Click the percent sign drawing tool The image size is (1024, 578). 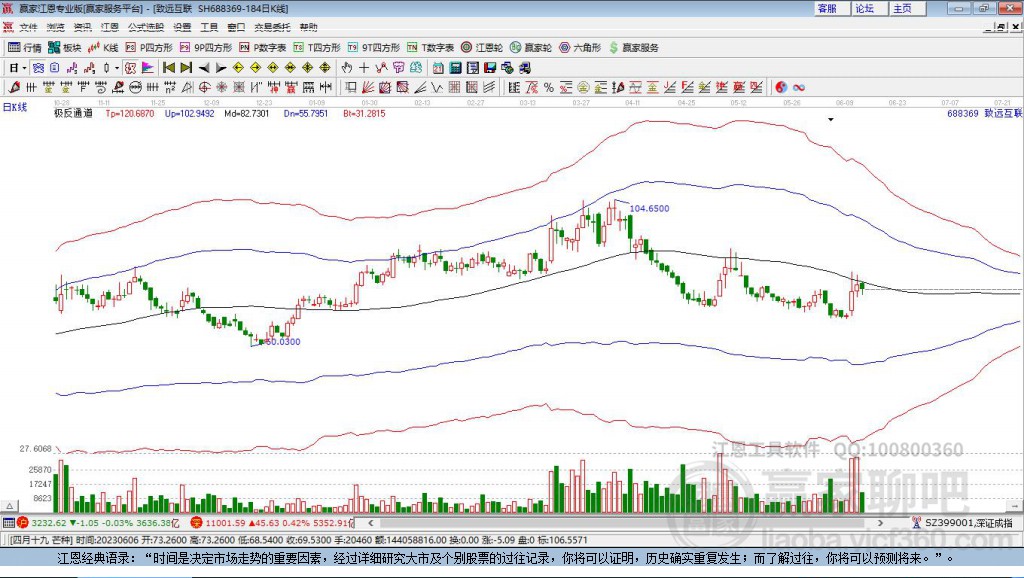pos(548,87)
